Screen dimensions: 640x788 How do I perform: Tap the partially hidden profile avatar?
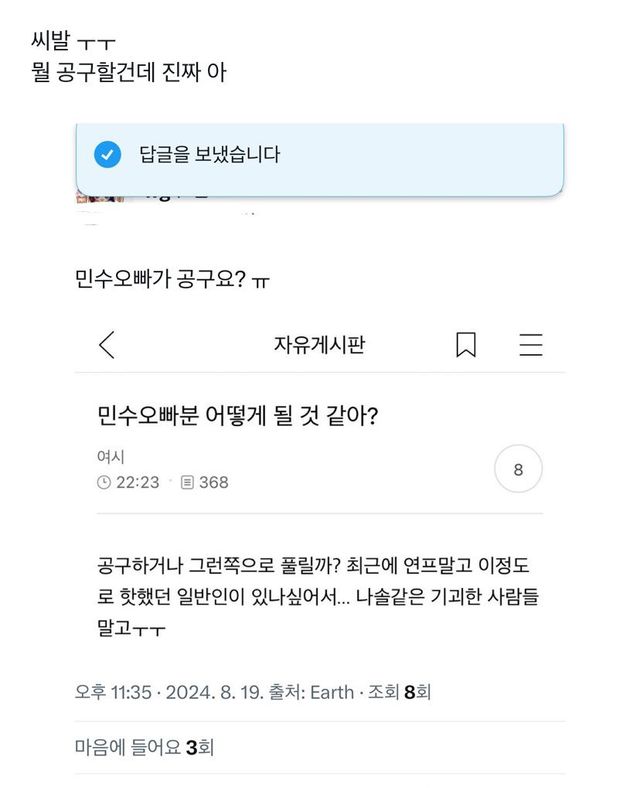(100, 193)
